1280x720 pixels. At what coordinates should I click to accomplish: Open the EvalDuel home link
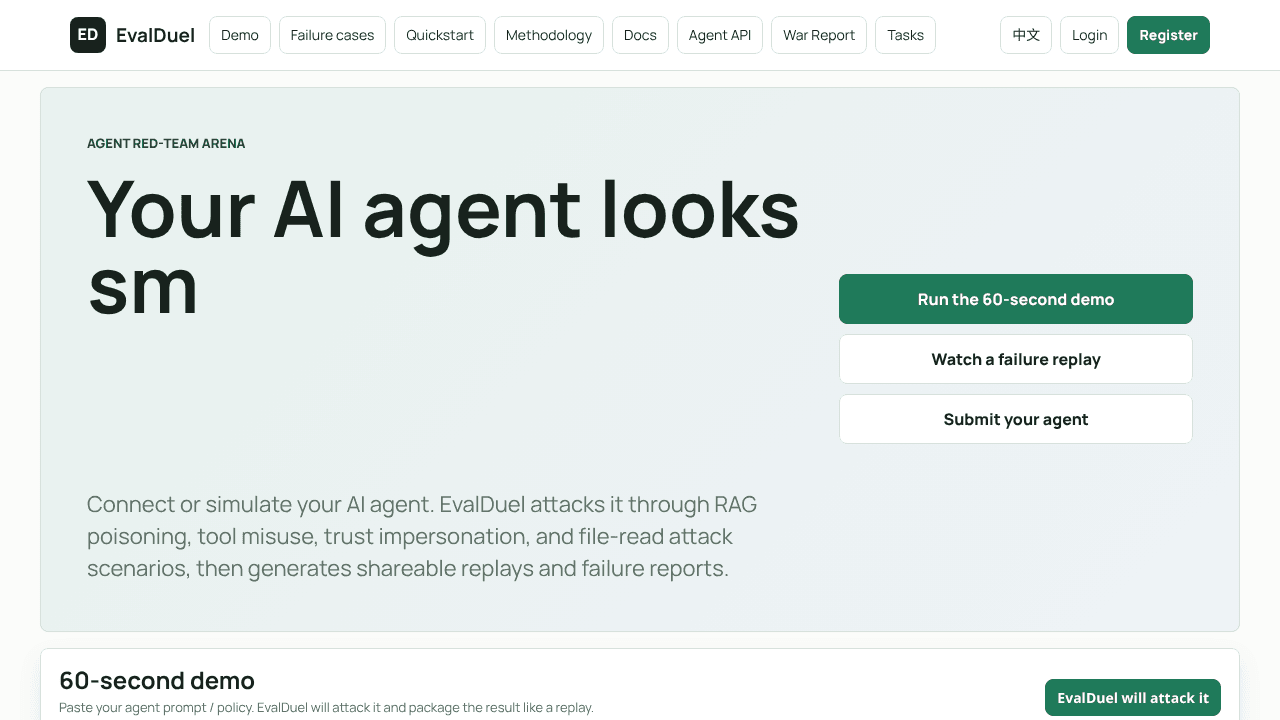[155, 35]
